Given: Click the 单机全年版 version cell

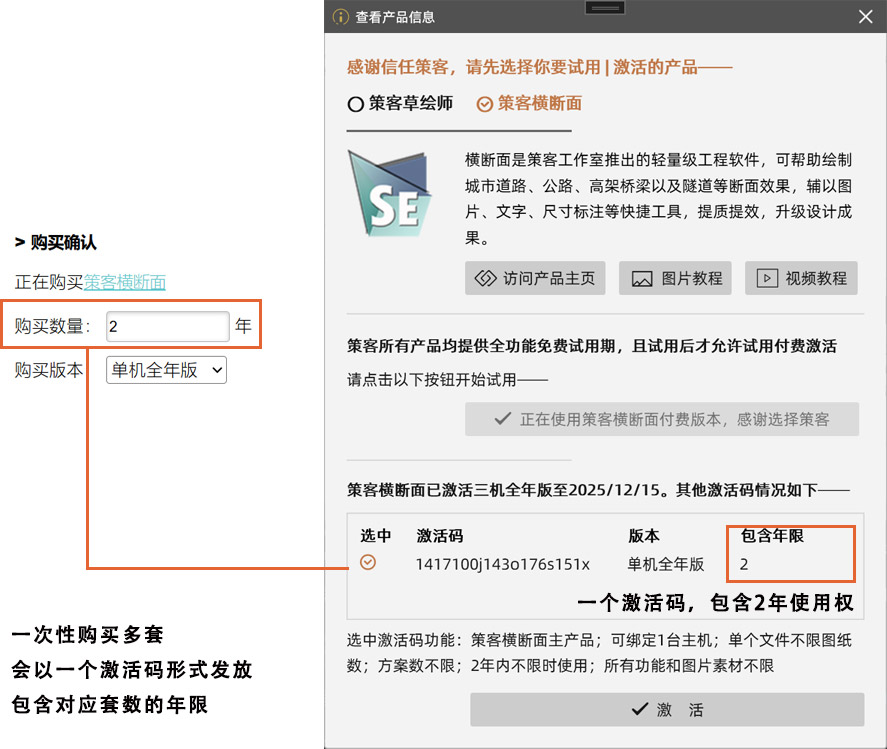Looking at the screenshot, I should click(x=666, y=564).
